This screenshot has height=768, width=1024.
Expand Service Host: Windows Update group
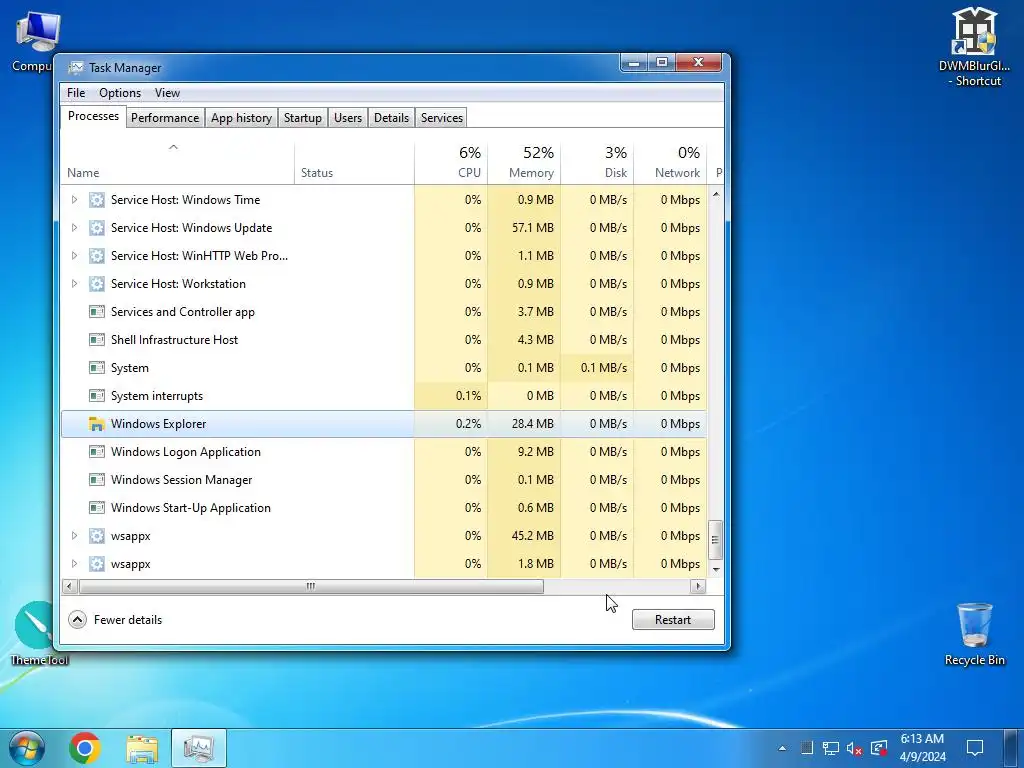pos(74,228)
